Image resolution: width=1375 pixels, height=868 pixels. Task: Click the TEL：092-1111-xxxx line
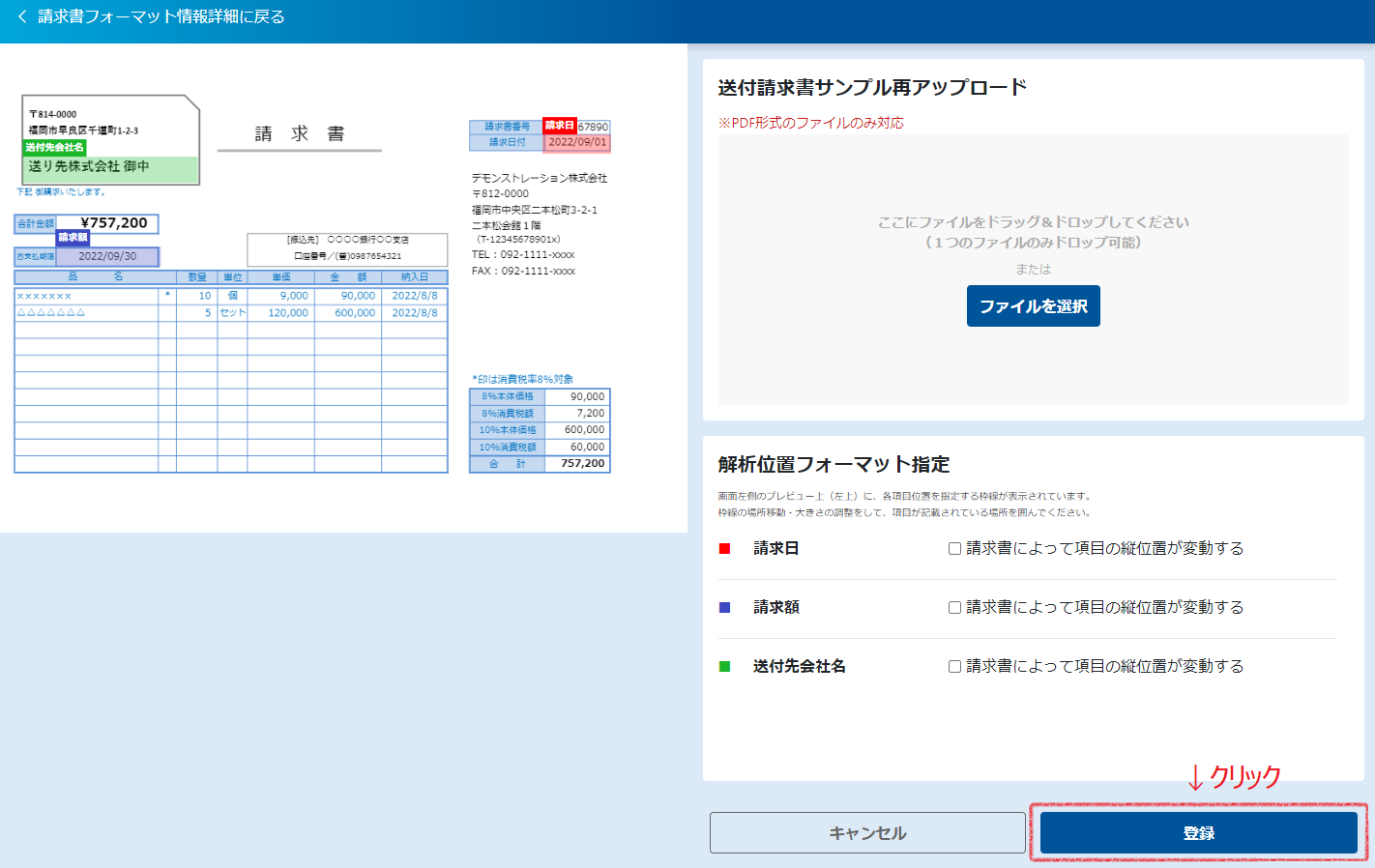pyautogui.click(x=523, y=255)
